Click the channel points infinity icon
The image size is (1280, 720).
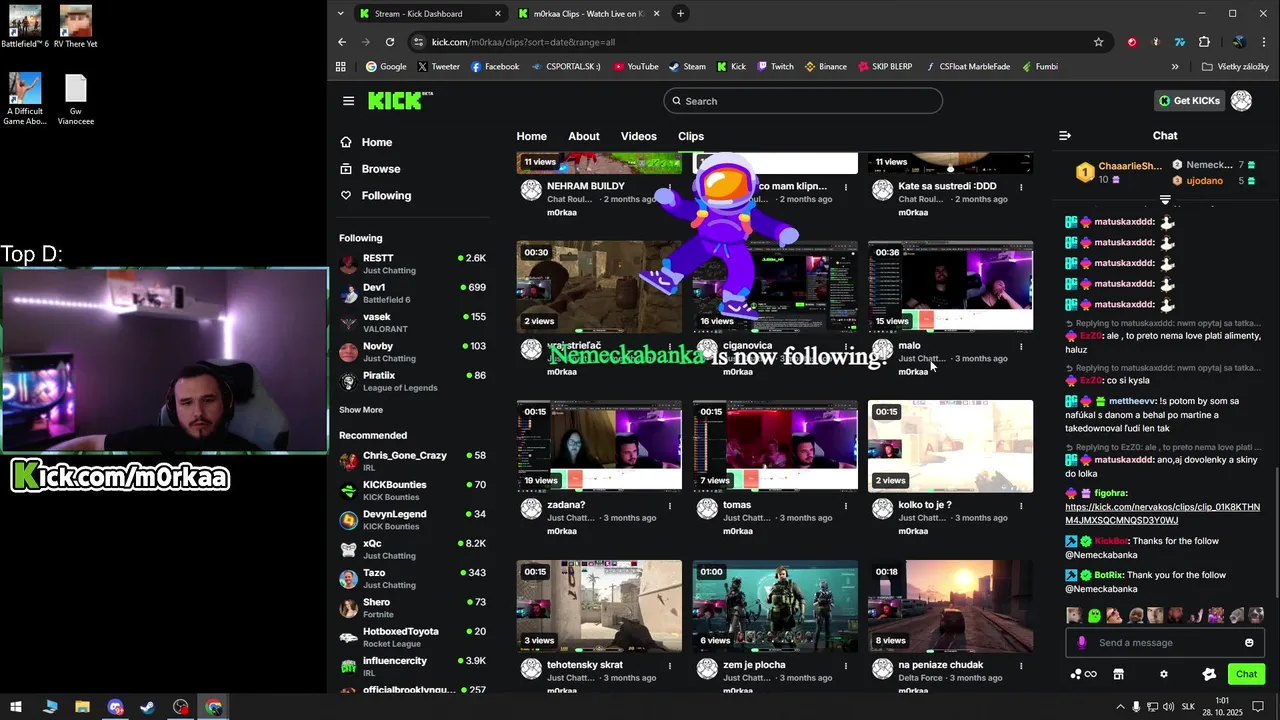point(1083,674)
